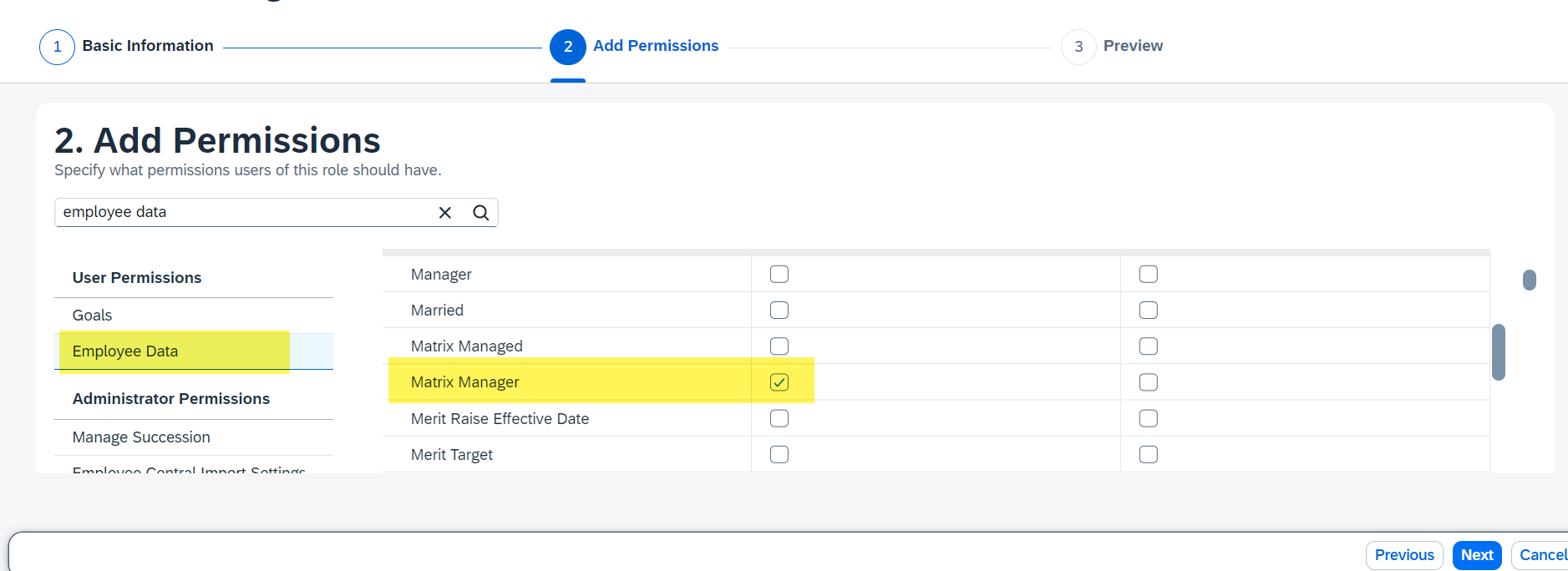This screenshot has width=1568, height=571.
Task: Check first checkbox in Manager row
Action: (779, 274)
